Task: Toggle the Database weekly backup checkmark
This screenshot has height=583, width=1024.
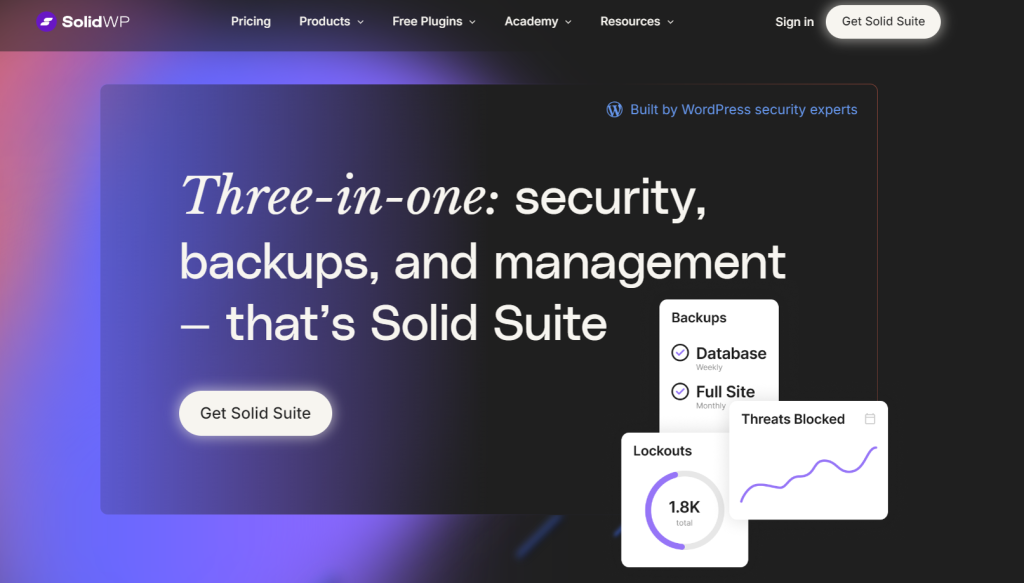Action: click(x=679, y=353)
